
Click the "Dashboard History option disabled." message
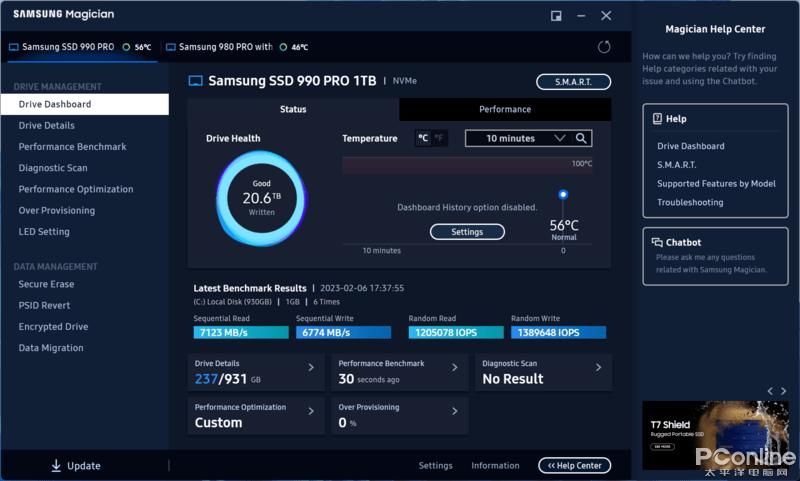(467, 208)
